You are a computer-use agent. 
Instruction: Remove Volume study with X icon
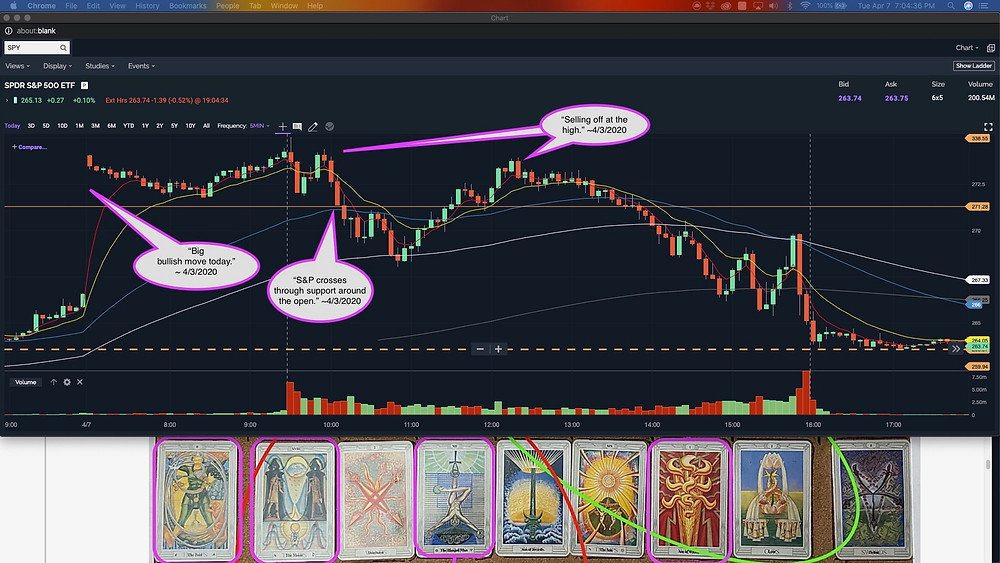pos(80,382)
